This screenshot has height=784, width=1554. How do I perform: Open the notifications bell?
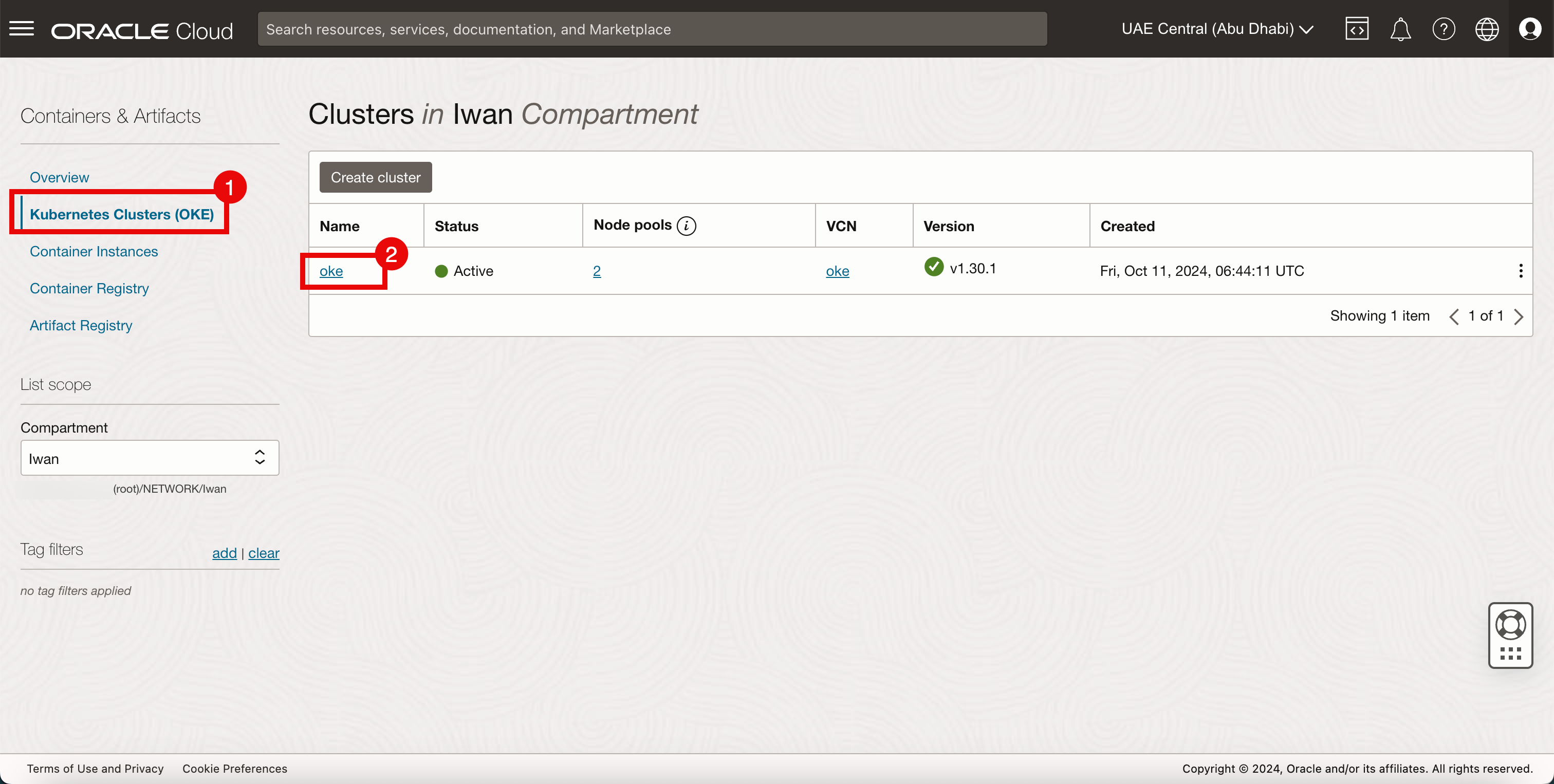(x=1399, y=28)
